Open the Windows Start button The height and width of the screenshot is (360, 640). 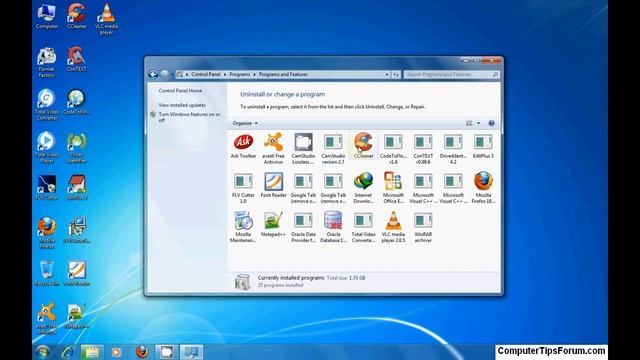[x=42, y=352]
